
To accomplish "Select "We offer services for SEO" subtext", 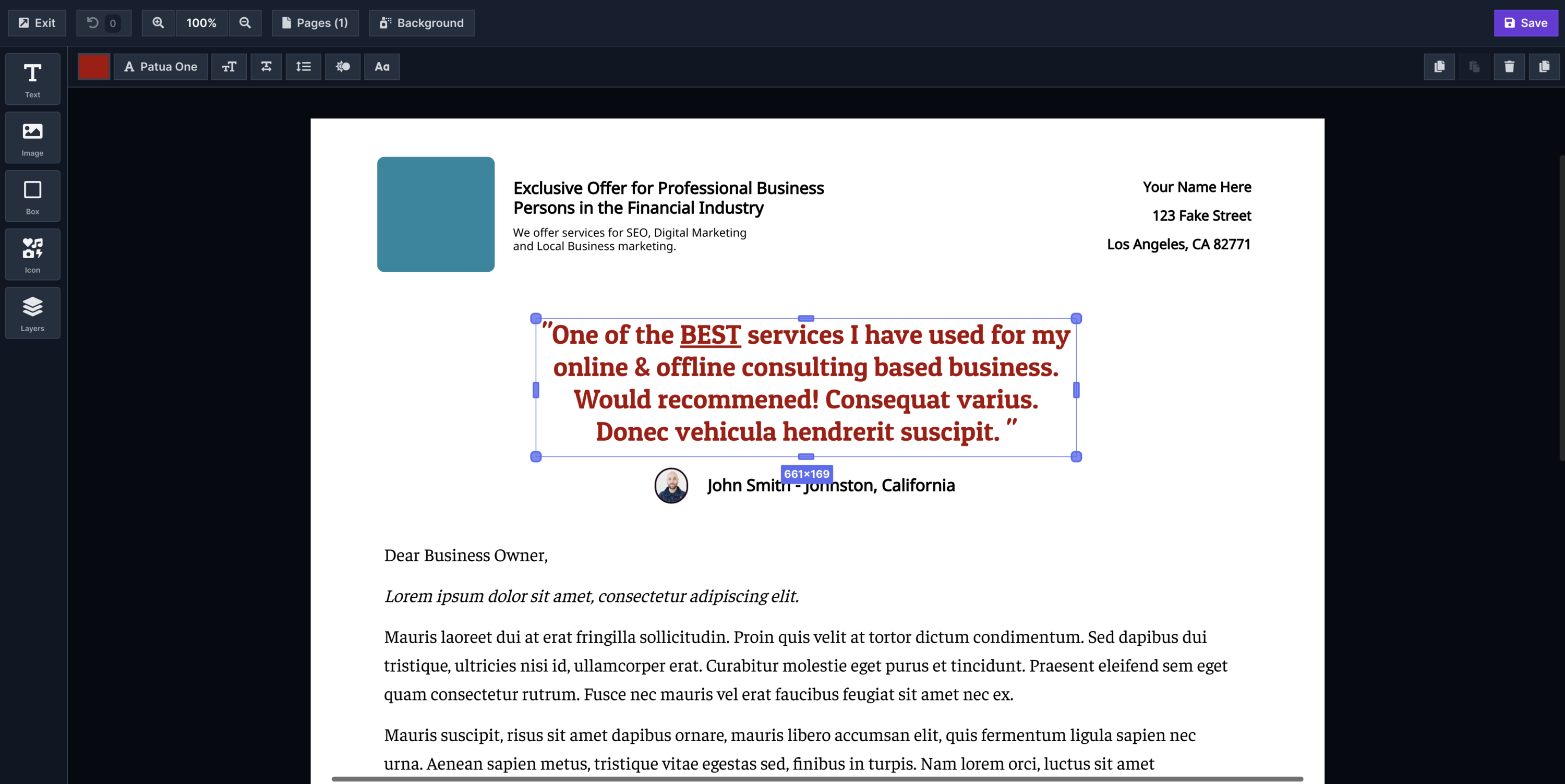I will coord(630,239).
